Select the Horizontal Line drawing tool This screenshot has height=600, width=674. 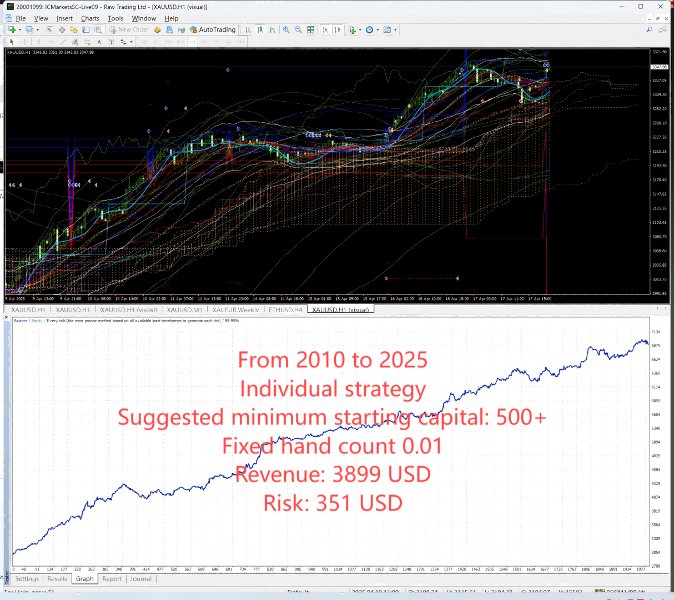51,42
